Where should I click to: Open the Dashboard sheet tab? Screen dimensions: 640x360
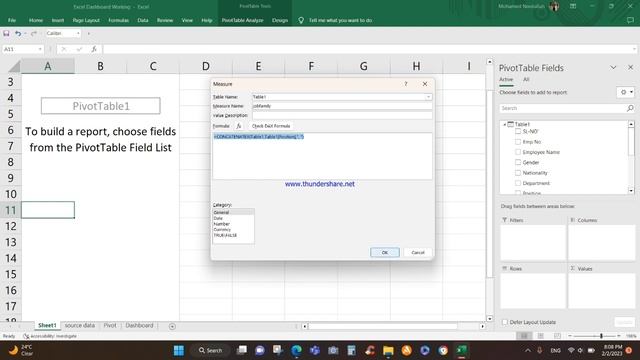coord(140,325)
